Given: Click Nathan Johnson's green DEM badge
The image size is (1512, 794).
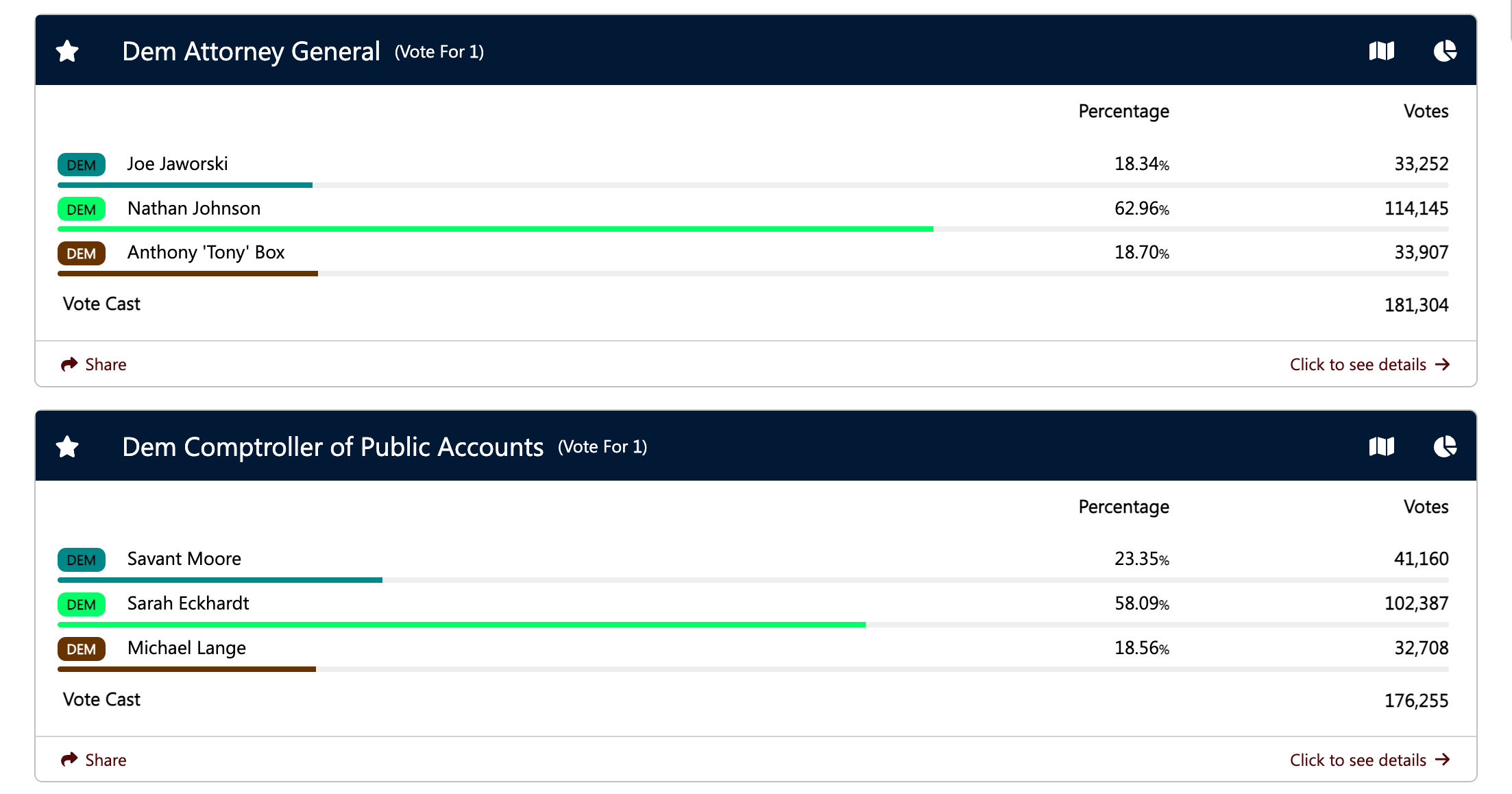Looking at the screenshot, I should click(82, 209).
